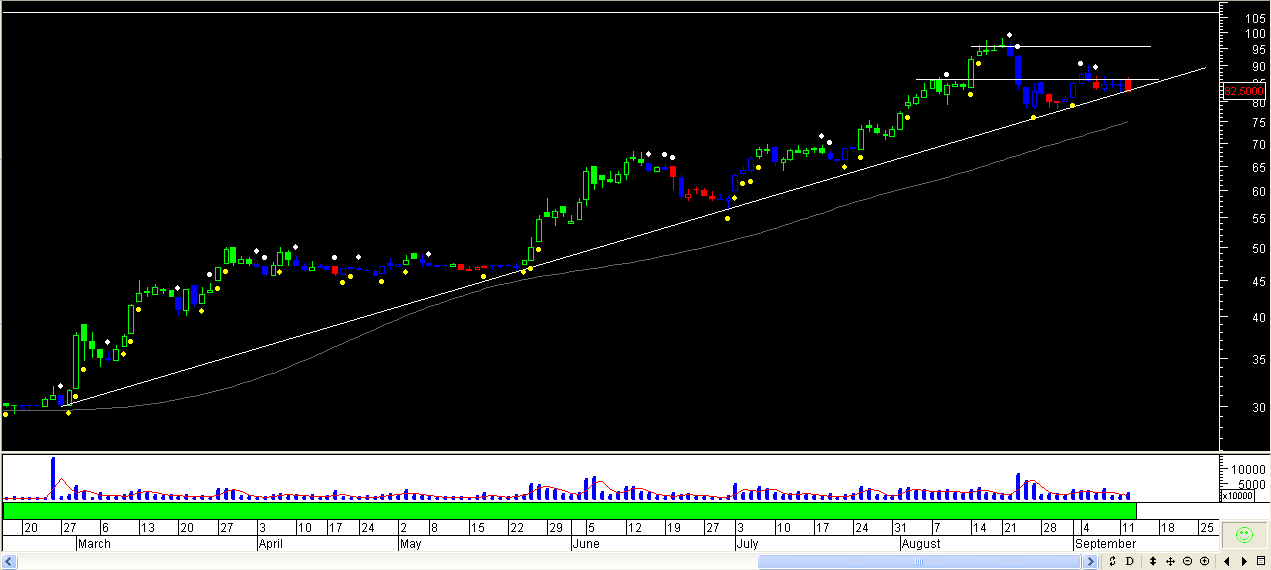Click the green indicator bar below volume

click(569, 510)
